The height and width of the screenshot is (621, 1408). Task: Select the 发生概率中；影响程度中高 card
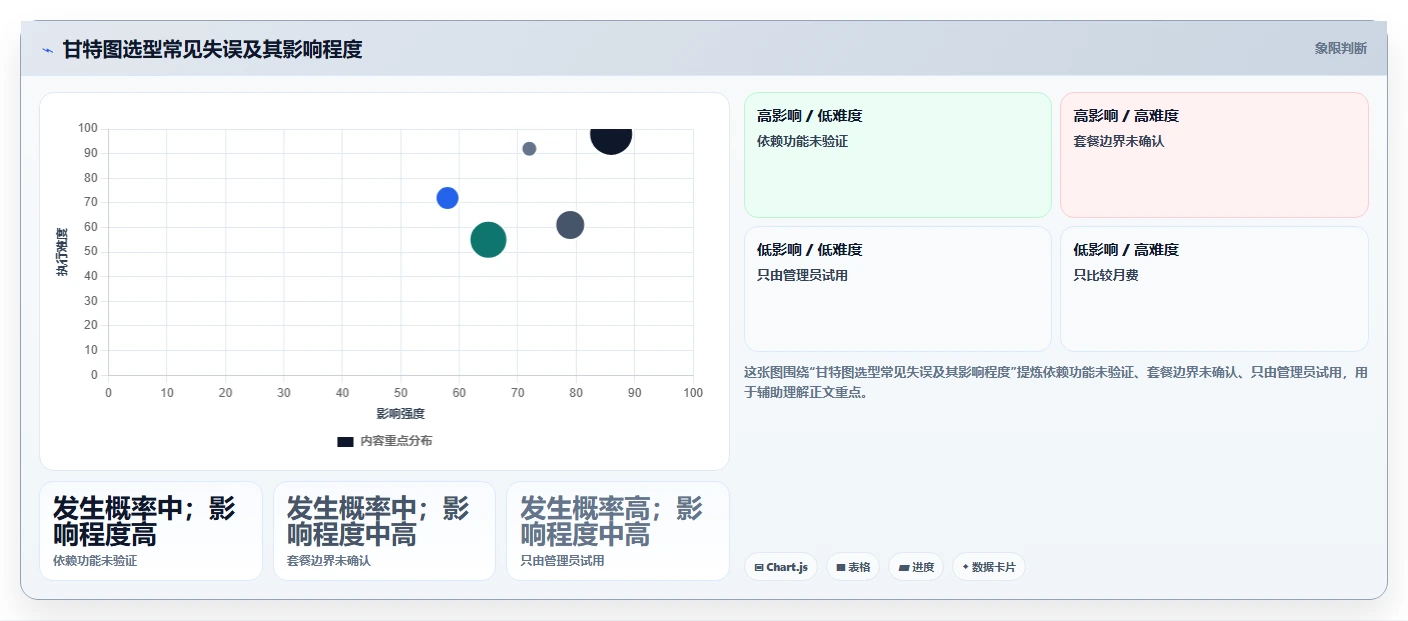[384, 531]
